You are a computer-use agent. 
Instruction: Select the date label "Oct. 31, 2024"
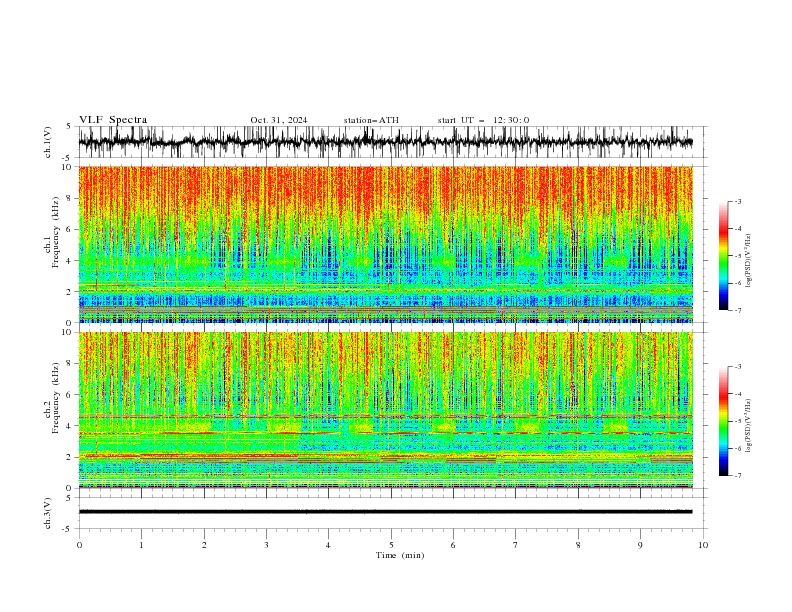point(279,120)
